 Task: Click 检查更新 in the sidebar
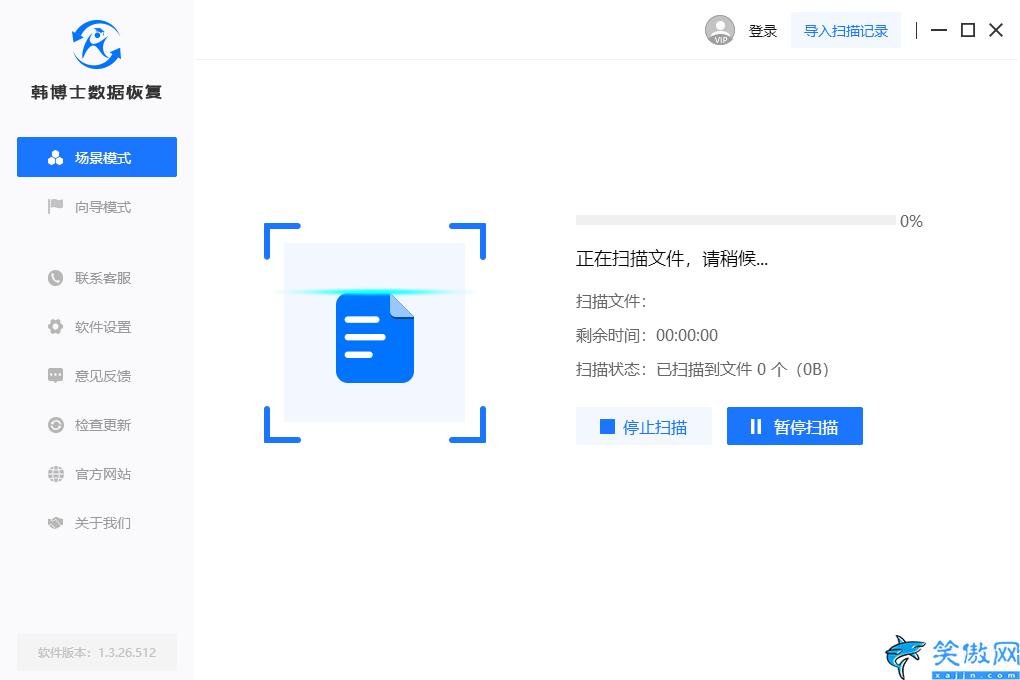point(90,425)
